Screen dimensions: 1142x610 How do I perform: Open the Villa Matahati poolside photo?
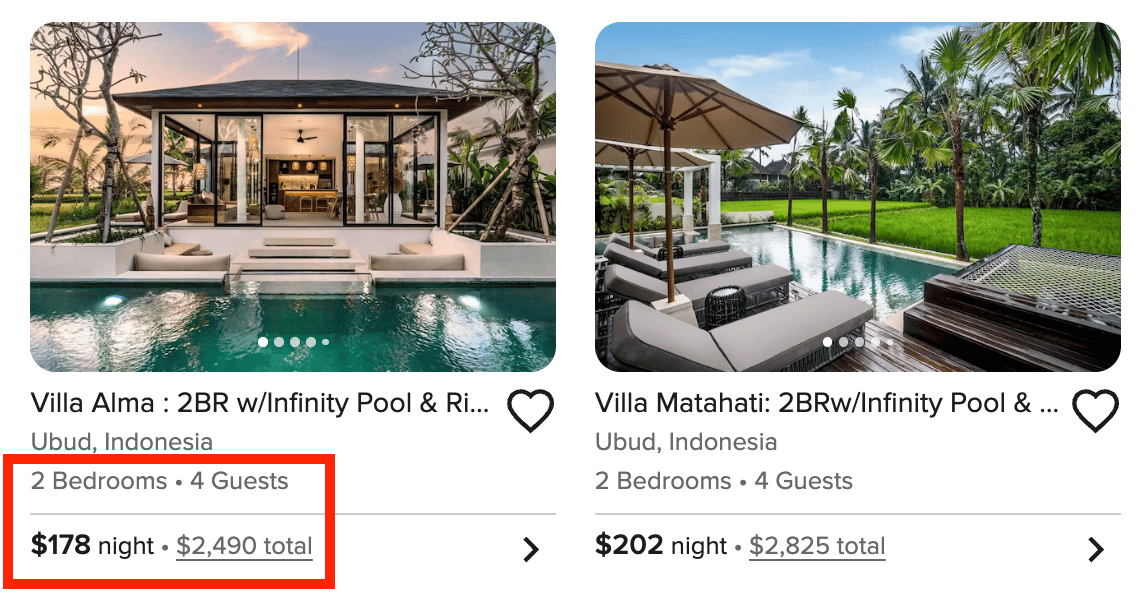(857, 190)
